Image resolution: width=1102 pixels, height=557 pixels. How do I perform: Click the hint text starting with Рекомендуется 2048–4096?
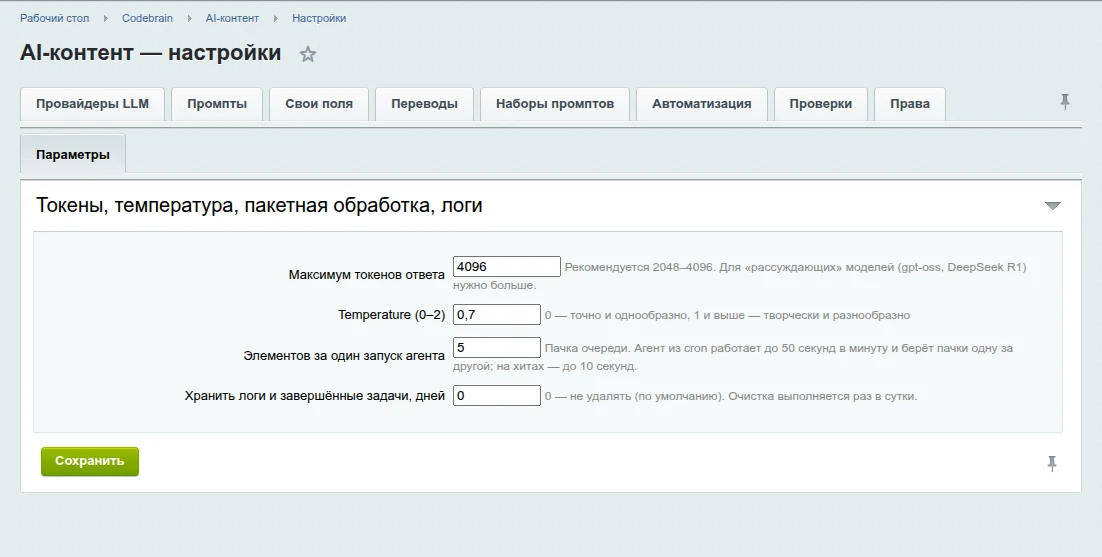[x=740, y=276]
